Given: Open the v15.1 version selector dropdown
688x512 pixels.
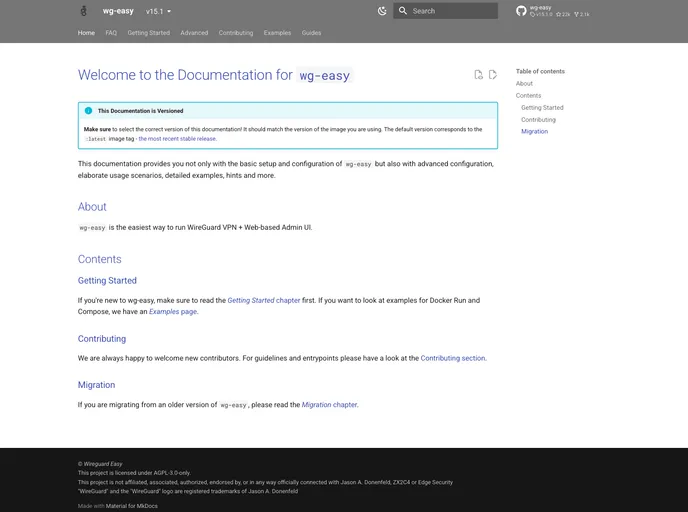Looking at the screenshot, I should coord(158,11).
